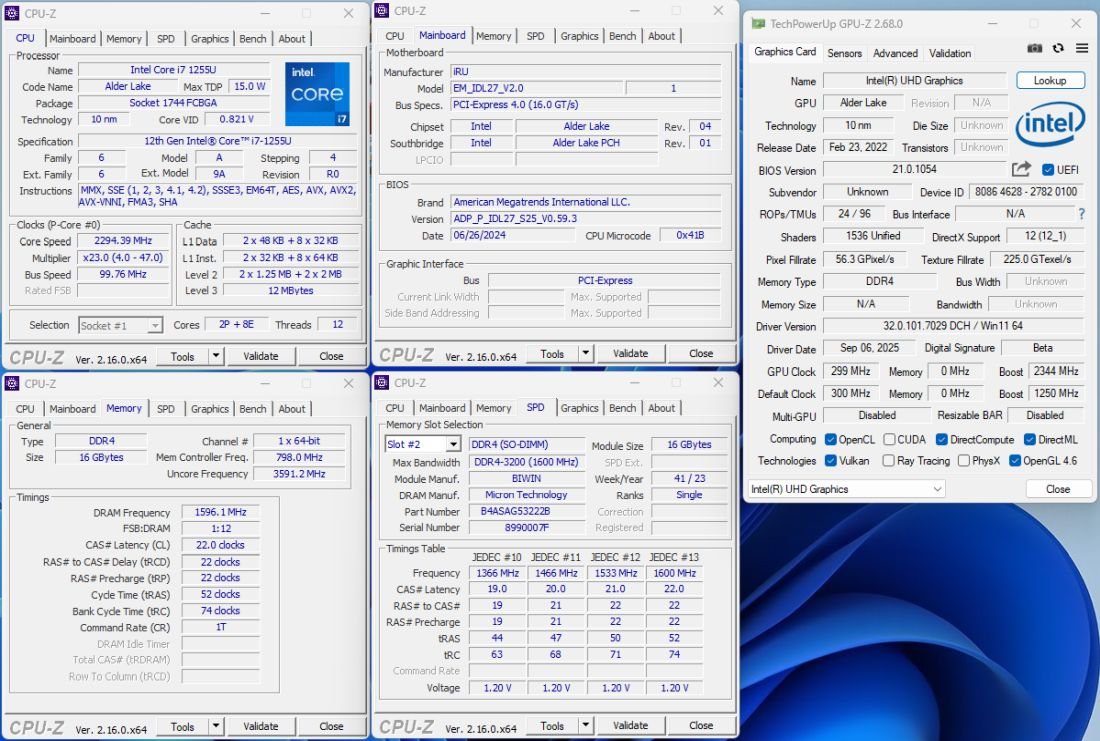Expand Tools arrow in the CPU-Z SPD window
This screenshot has width=1100, height=741.
586,726
